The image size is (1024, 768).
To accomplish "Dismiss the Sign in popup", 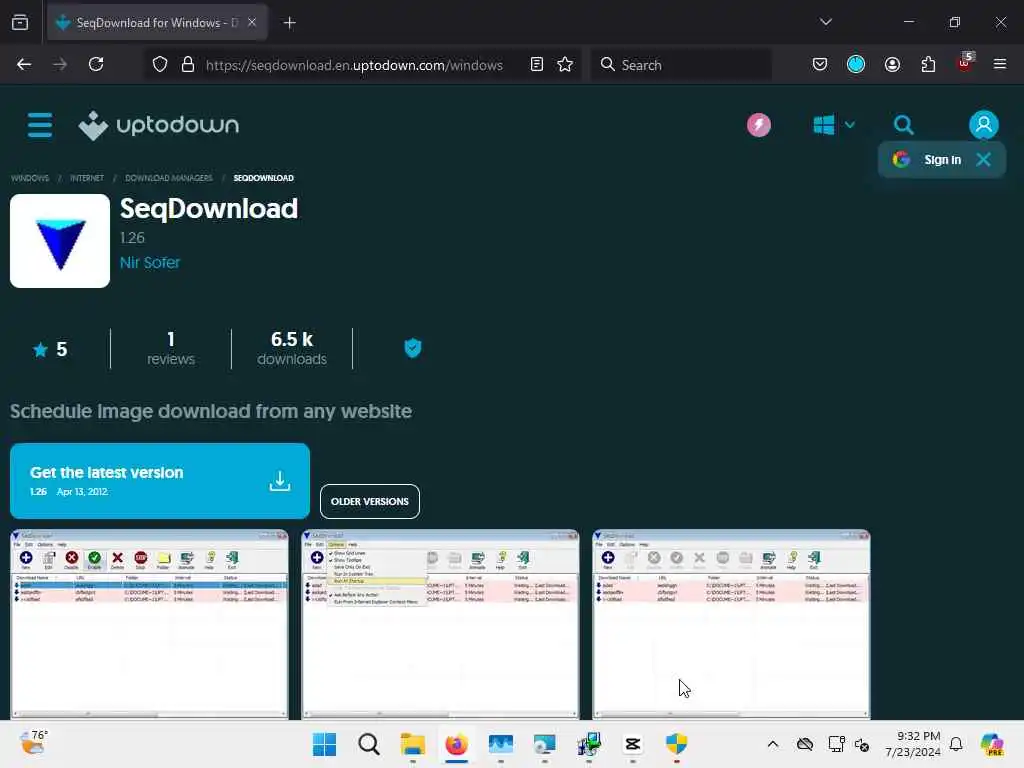I will pyautogui.click(x=984, y=159).
